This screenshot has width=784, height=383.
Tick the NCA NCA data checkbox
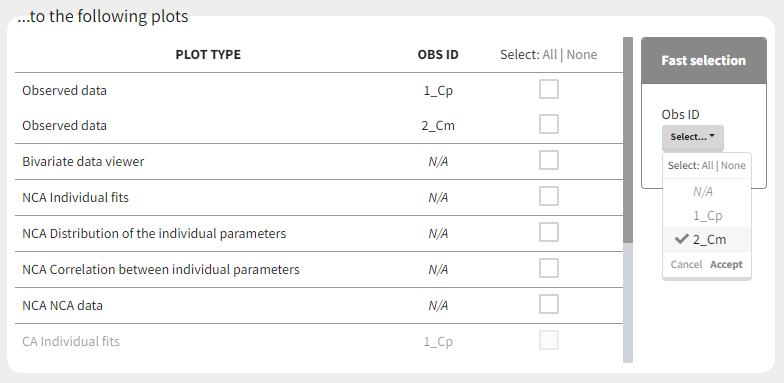click(x=548, y=304)
